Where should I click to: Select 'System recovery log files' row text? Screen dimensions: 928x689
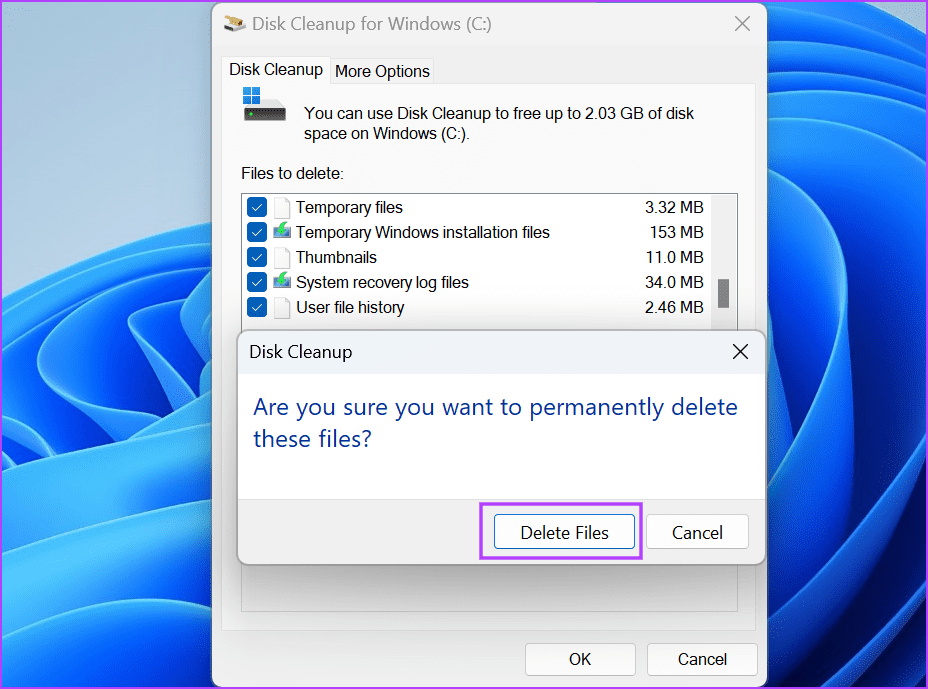[382, 282]
